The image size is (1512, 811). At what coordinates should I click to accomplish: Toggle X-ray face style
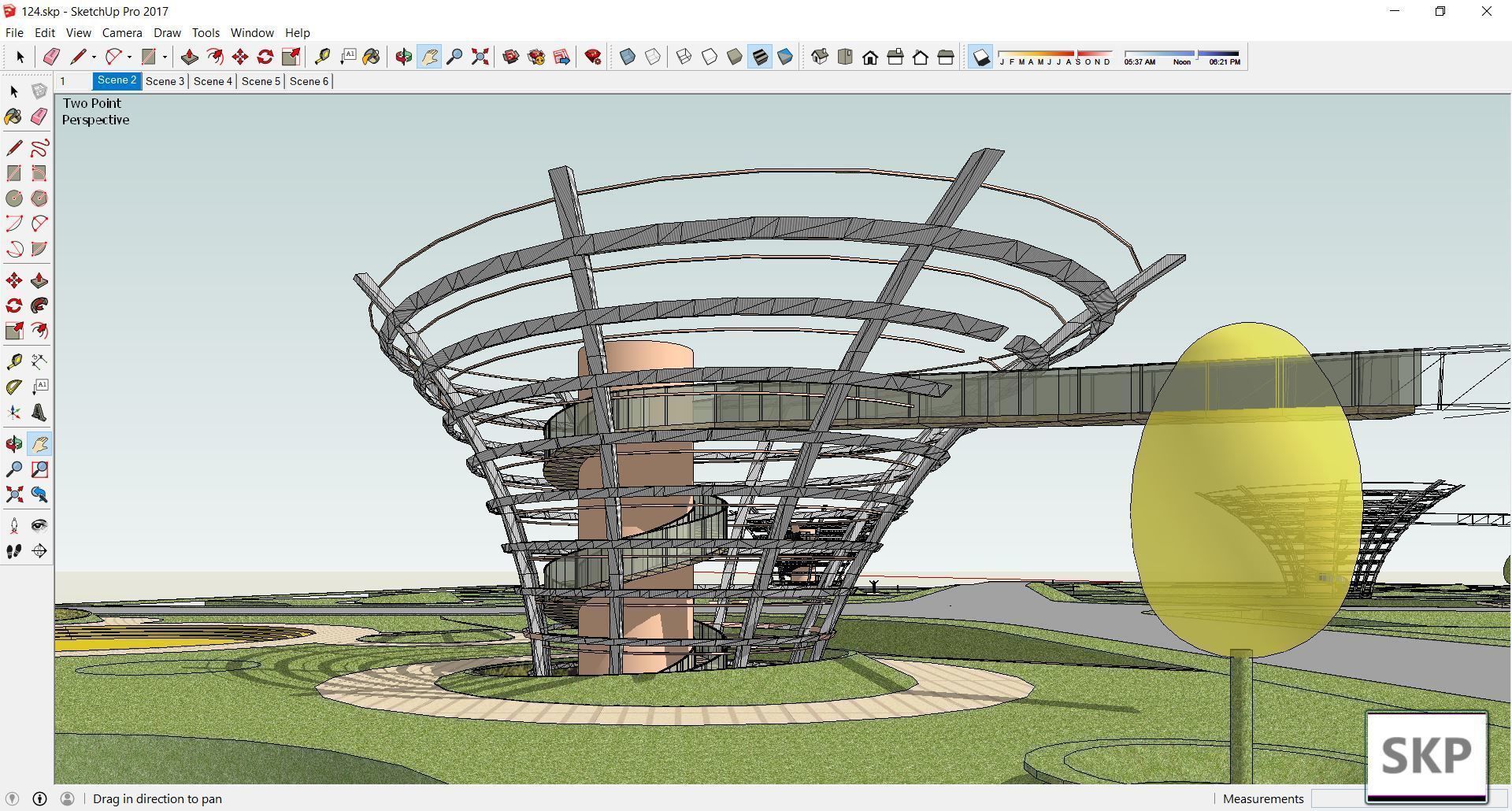tap(628, 57)
